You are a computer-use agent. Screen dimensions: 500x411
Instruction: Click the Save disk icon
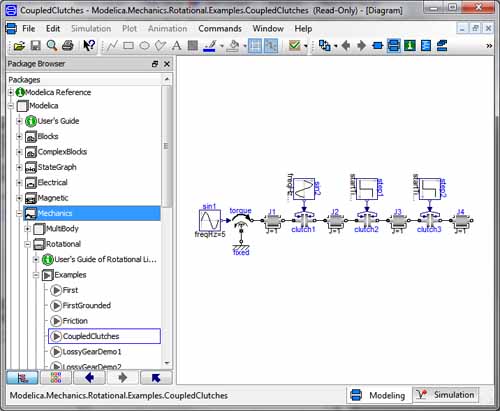[35, 46]
